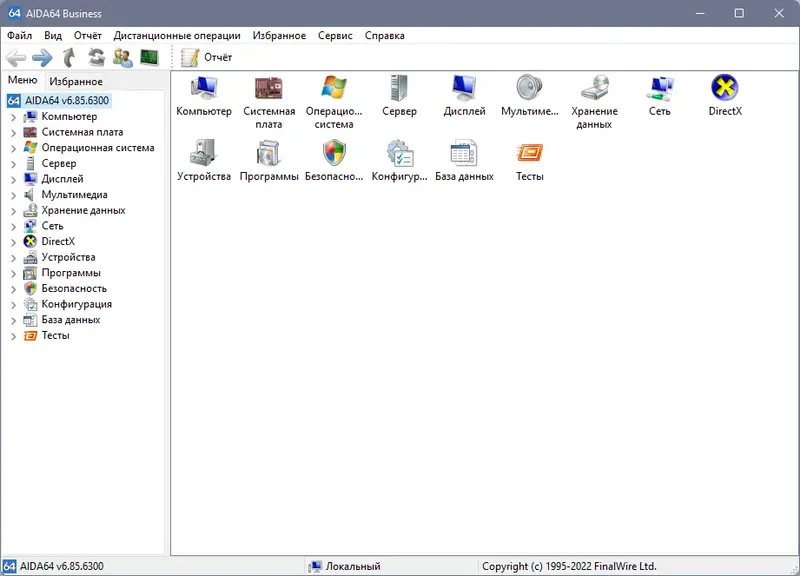This screenshot has width=800, height=576.
Task: Click the users toolbar icon
Action: 123,57
